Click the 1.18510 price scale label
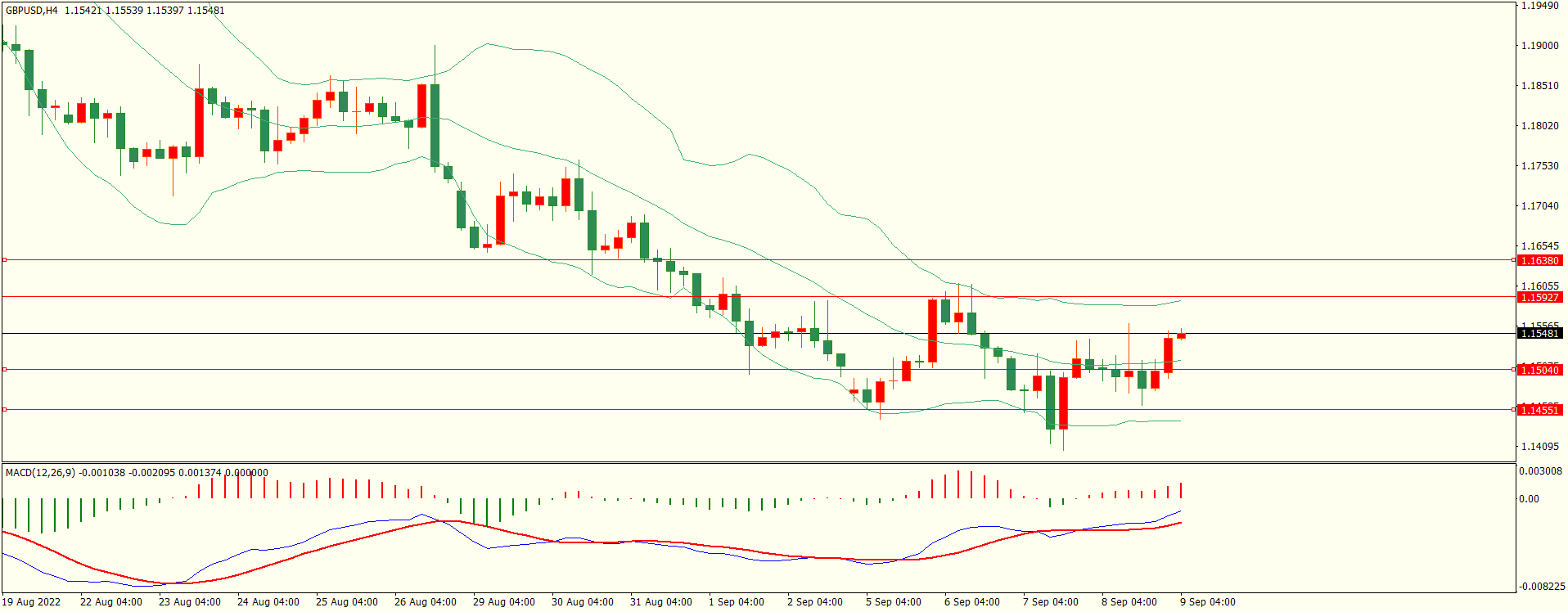The width and height of the screenshot is (1568, 612). point(1540,86)
